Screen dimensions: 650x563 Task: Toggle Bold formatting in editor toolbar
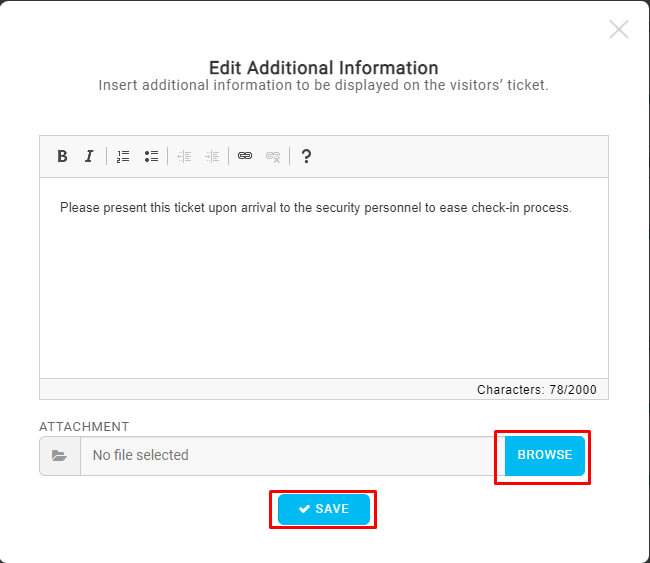click(x=62, y=156)
